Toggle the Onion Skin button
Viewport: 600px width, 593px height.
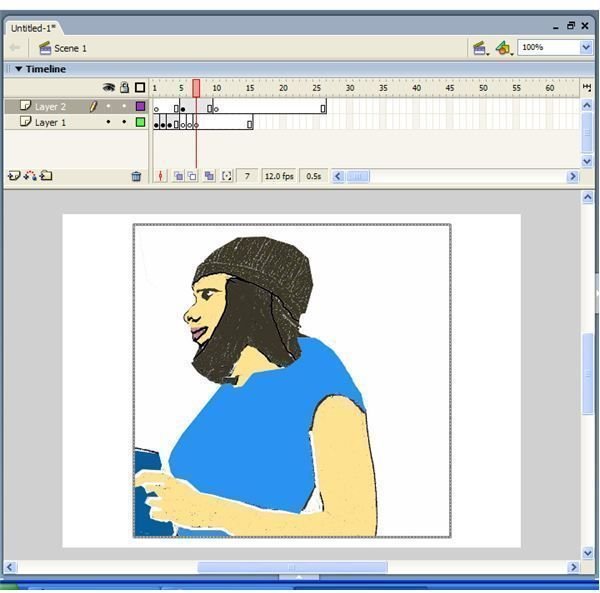tap(178, 176)
